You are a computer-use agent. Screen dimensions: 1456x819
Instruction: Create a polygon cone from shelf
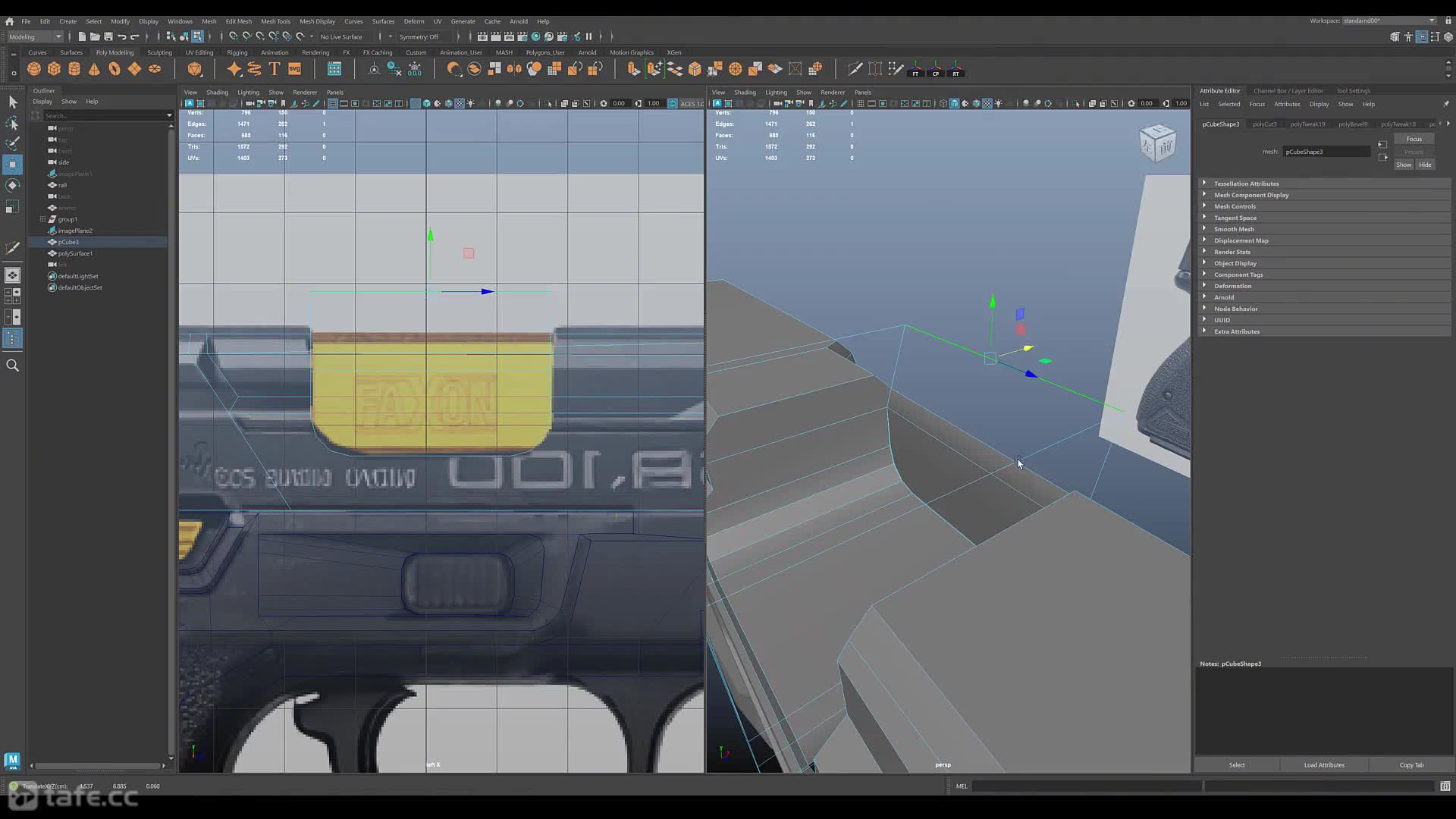(x=94, y=69)
